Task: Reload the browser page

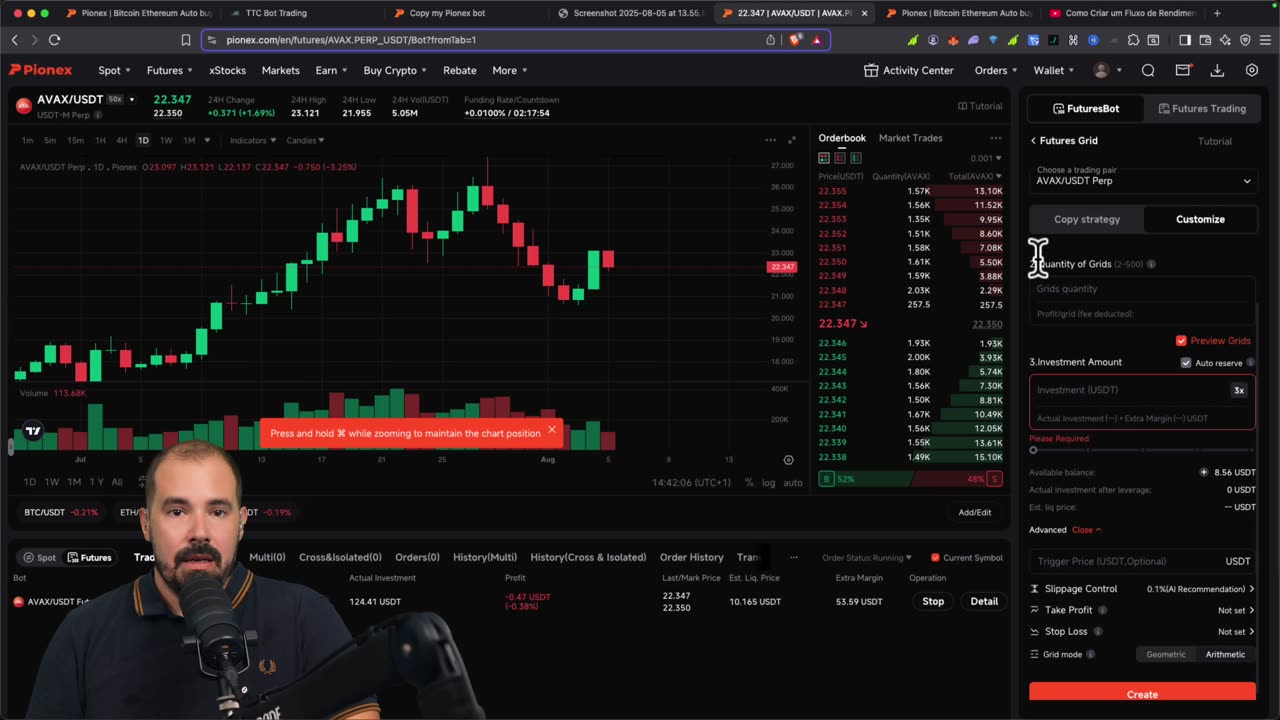Action: click(54, 40)
